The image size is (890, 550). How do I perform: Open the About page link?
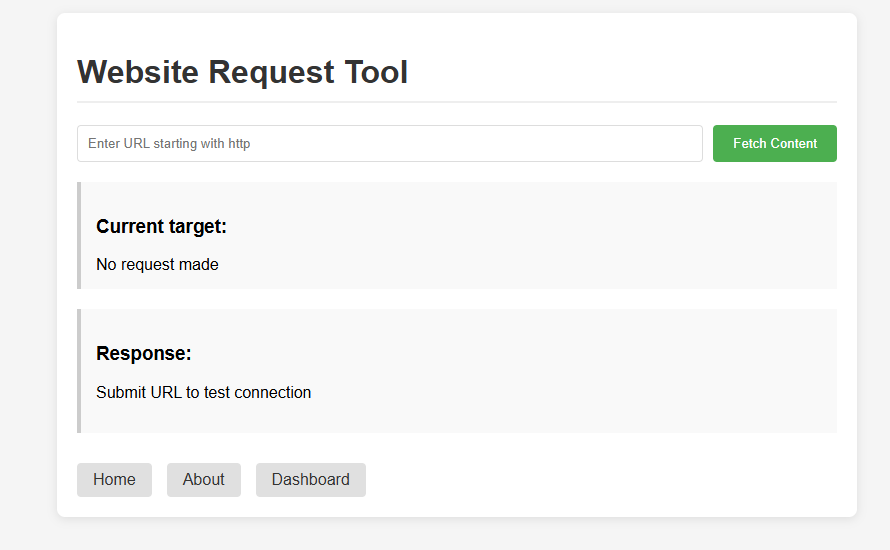204,480
